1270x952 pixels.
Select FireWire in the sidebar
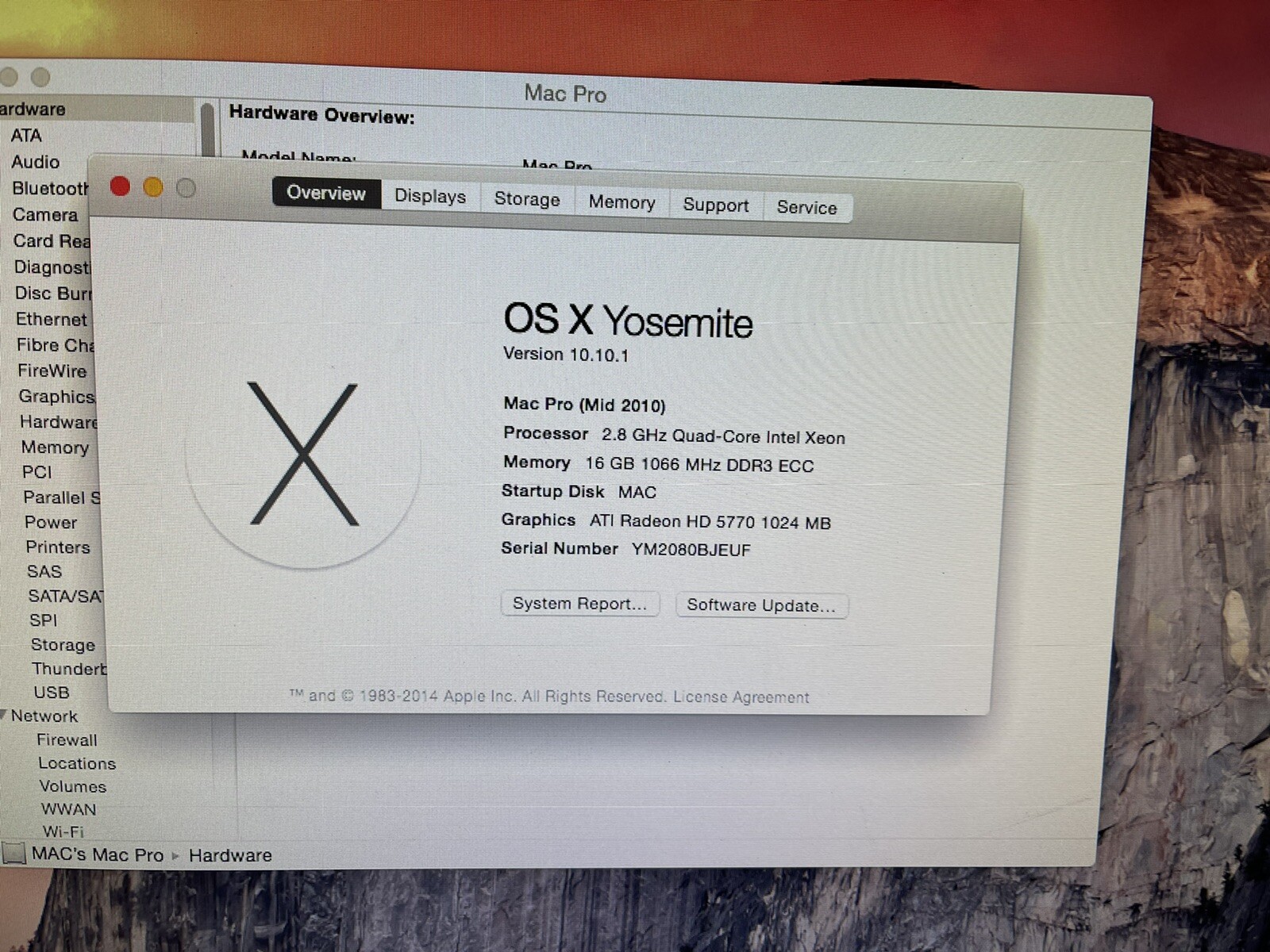[x=52, y=370]
